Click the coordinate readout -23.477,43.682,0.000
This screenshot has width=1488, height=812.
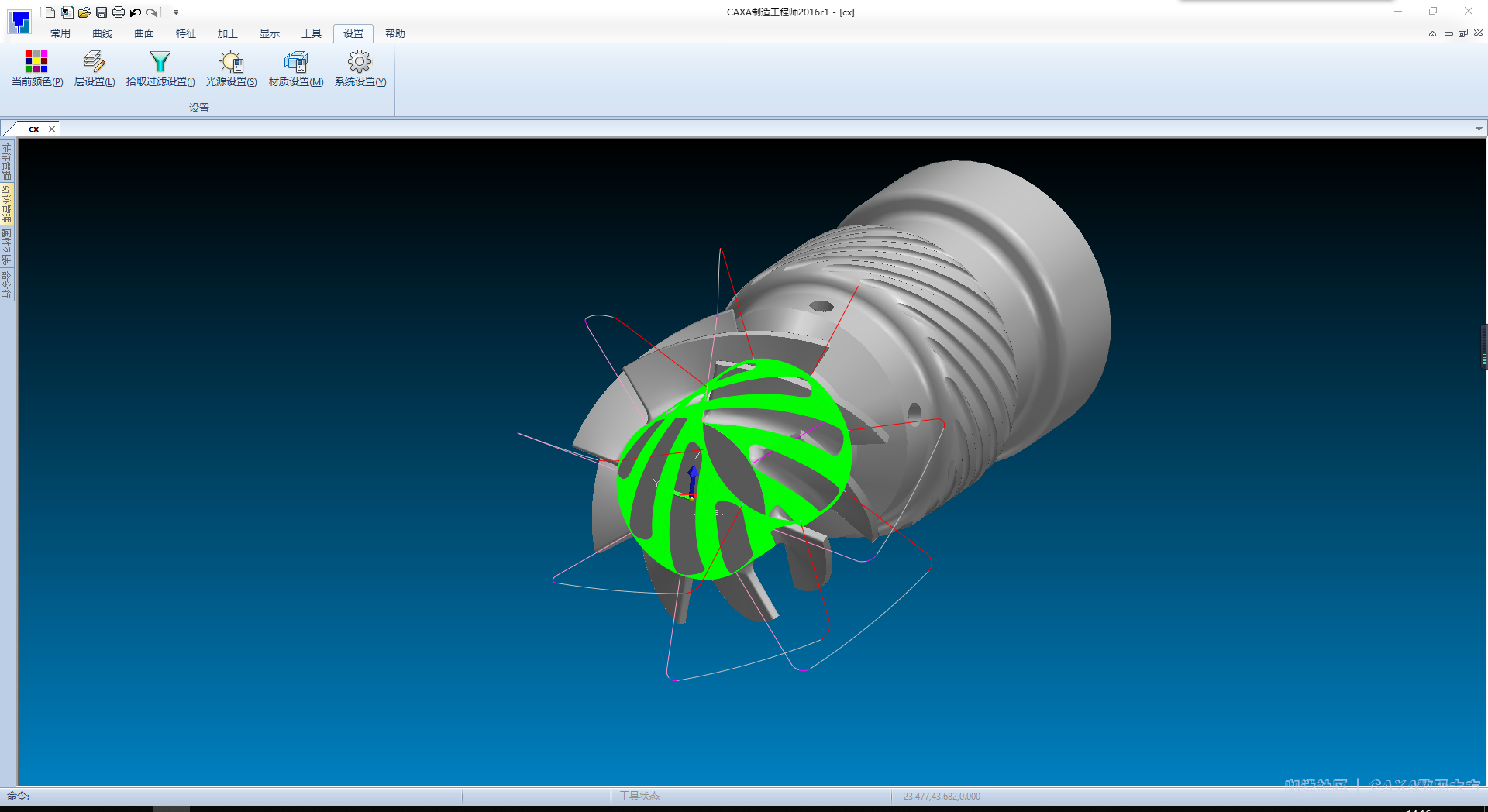tap(940, 796)
